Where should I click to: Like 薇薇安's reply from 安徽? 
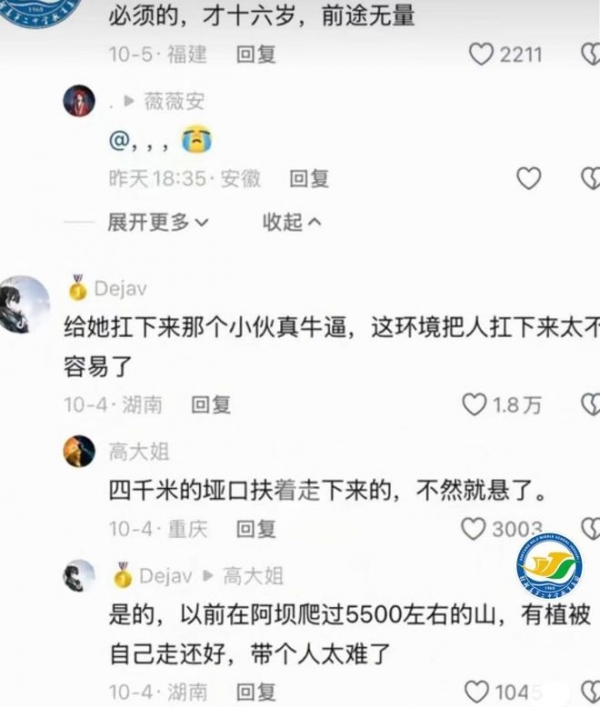tap(528, 178)
